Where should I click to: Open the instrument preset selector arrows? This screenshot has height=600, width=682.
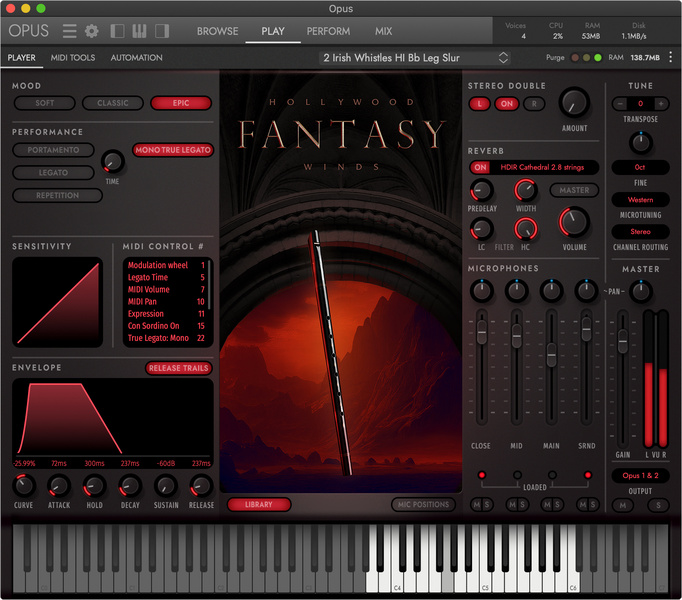click(503, 57)
